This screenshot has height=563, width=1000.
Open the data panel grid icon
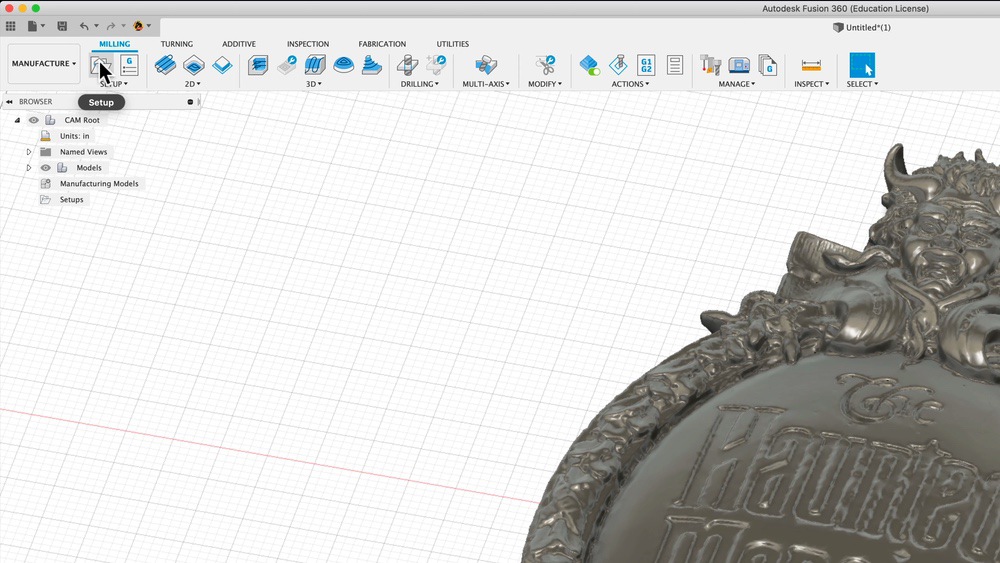tap(11, 26)
